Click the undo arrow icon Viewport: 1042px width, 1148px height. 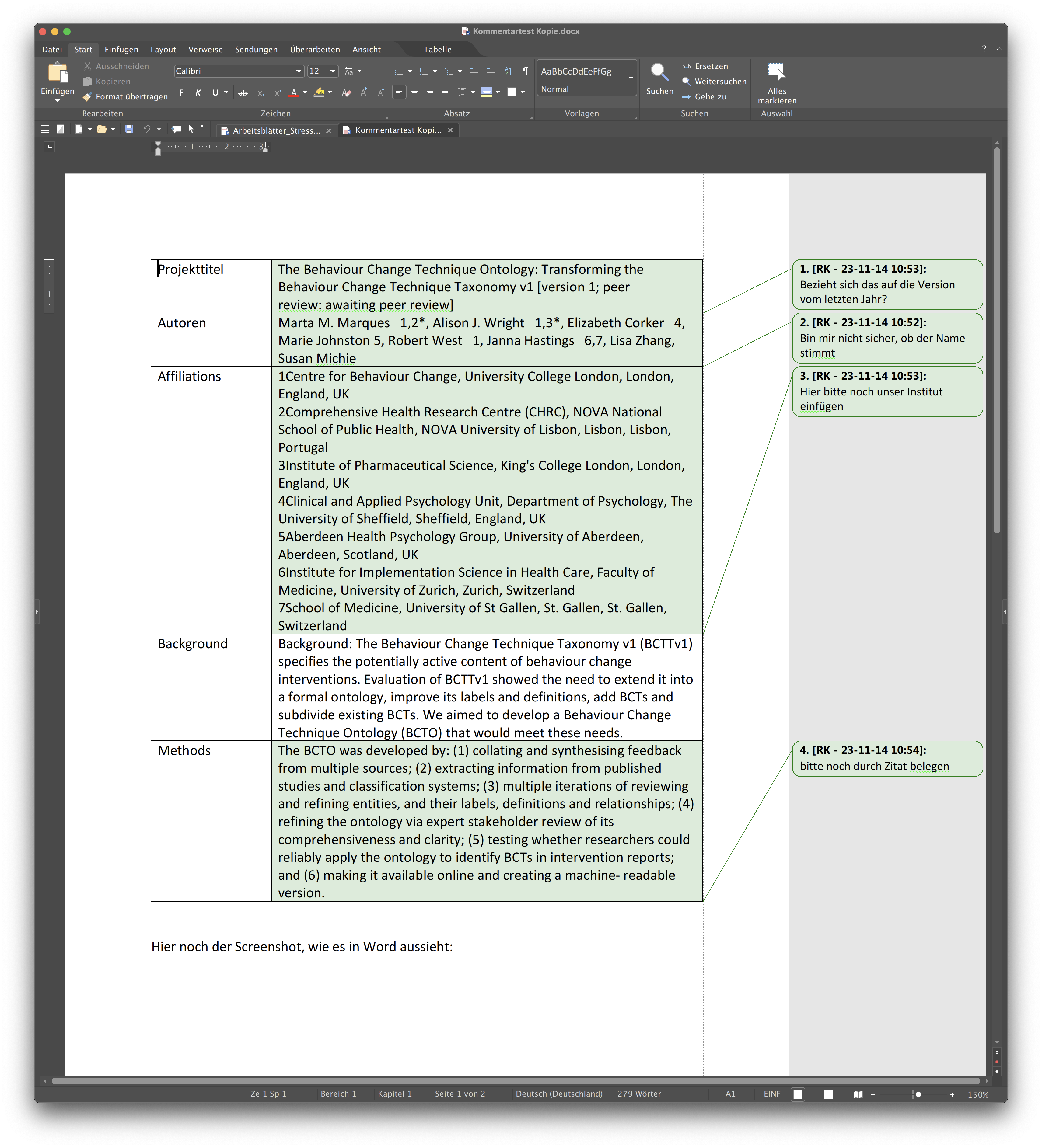coord(146,129)
